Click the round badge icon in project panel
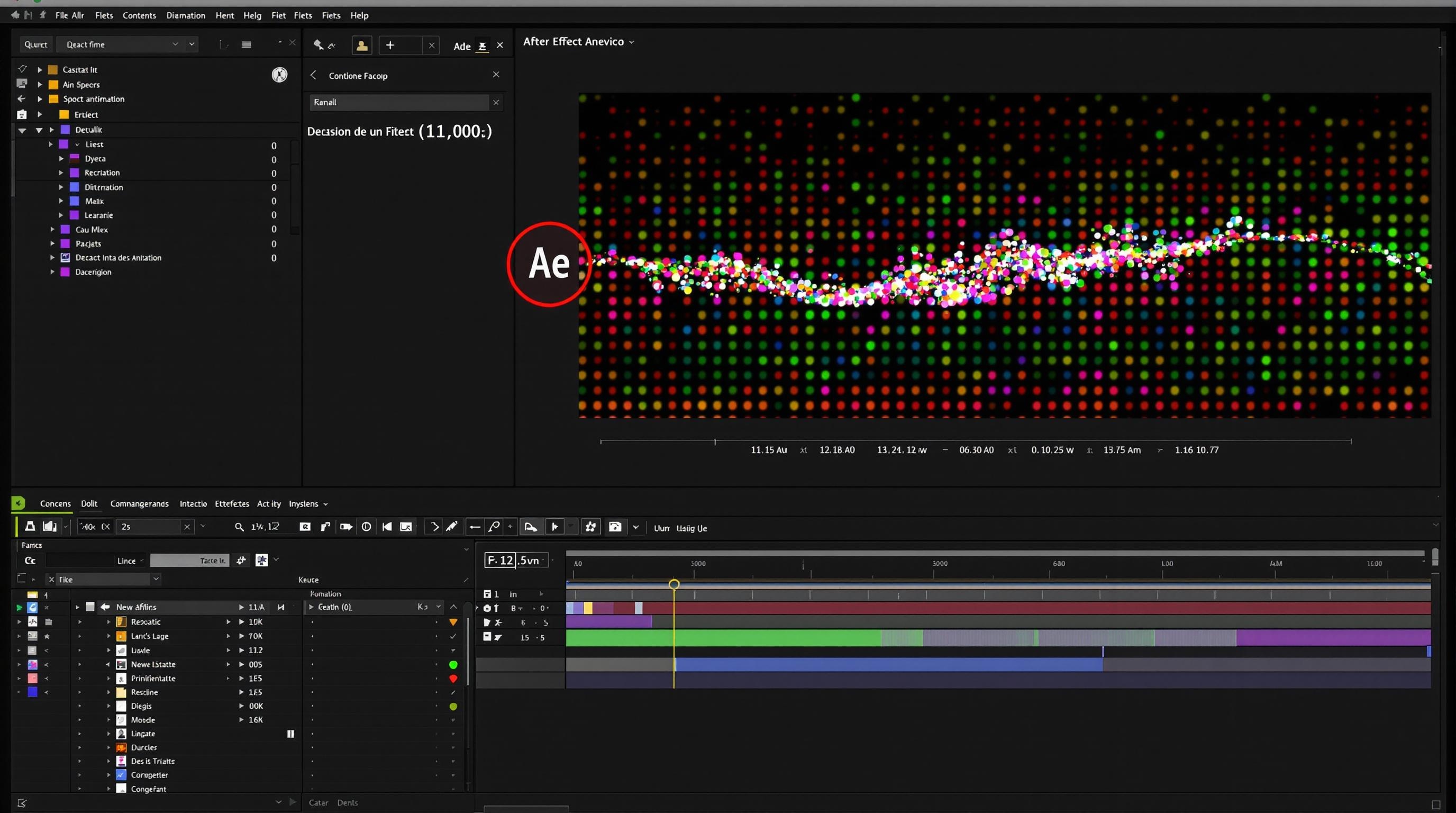The width and height of the screenshot is (1456, 813). [279, 75]
